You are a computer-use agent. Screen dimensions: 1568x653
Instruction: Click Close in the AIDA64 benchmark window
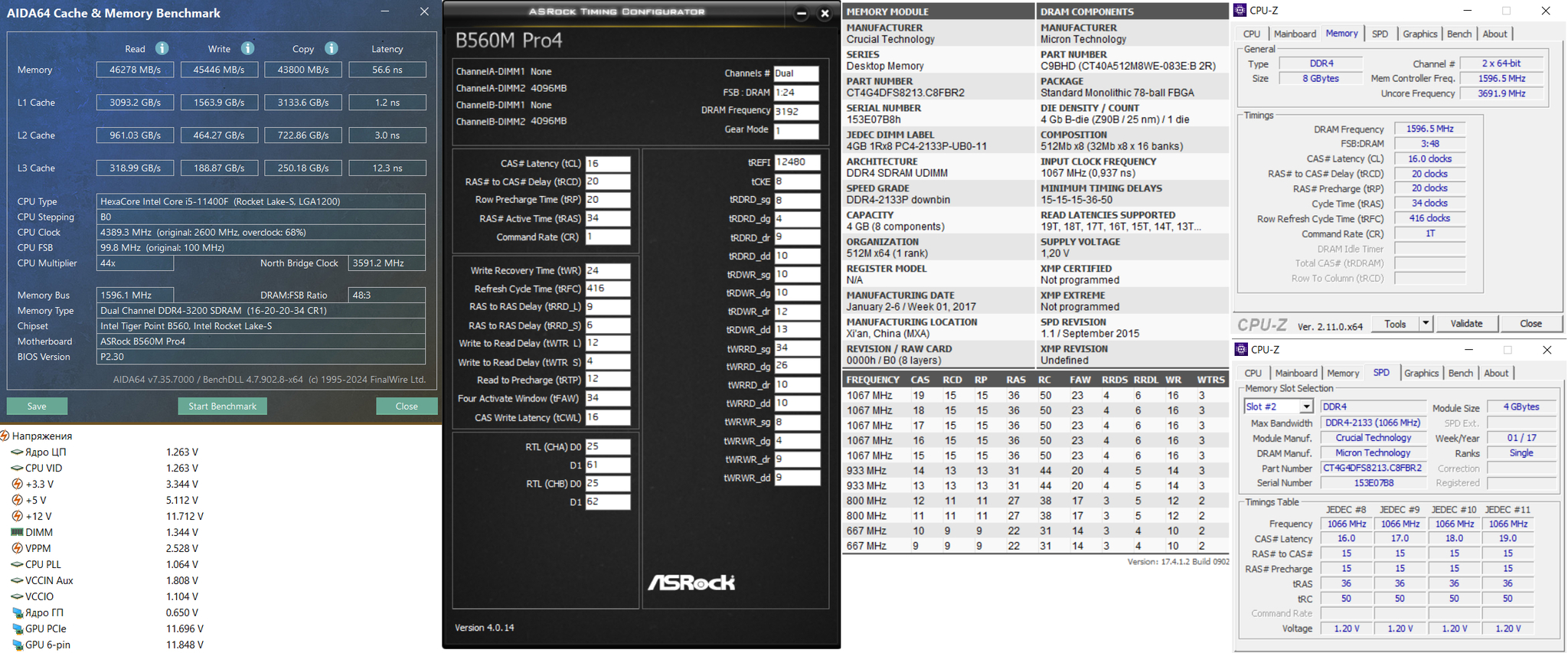coord(407,406)
